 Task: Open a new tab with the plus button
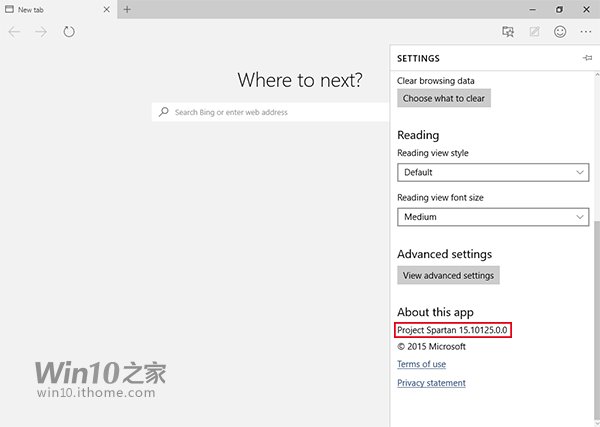[127, 9]
